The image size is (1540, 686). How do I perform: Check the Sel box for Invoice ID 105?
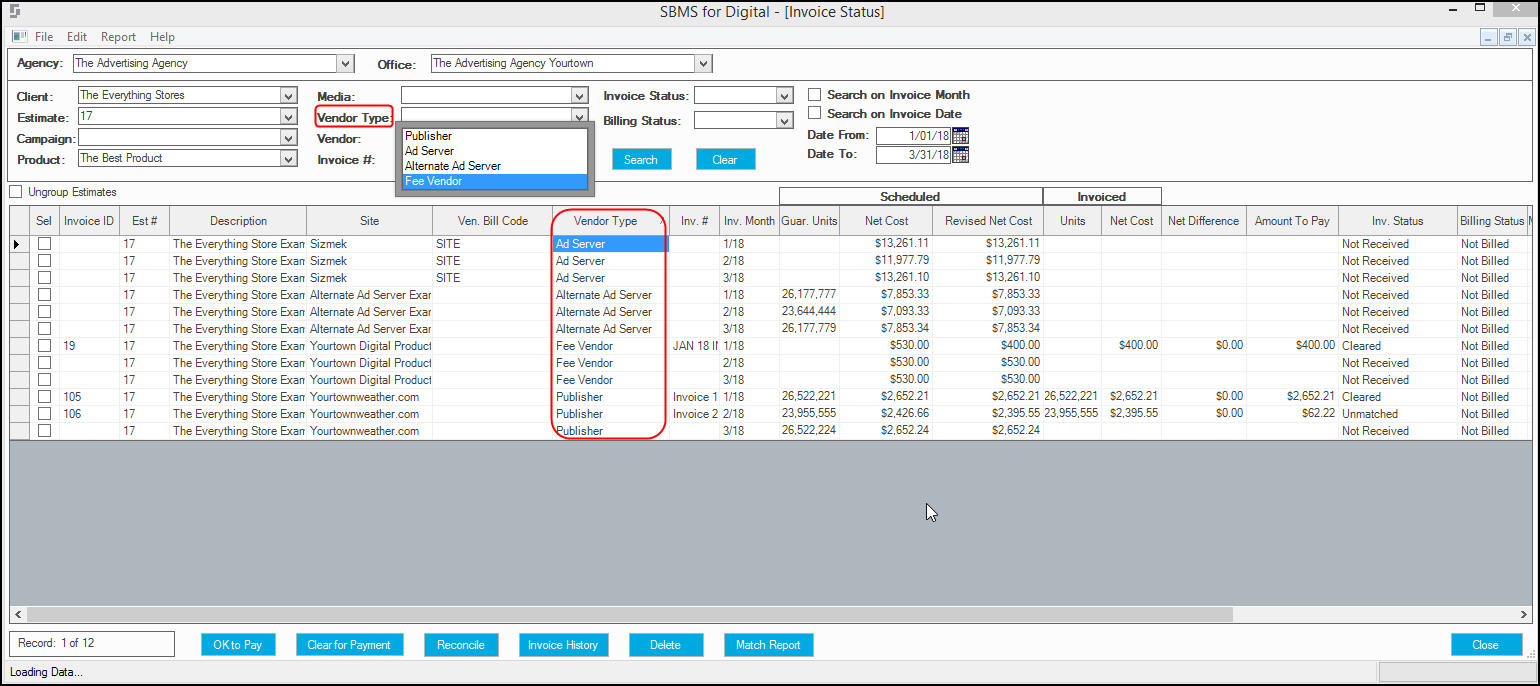(x=44, y=397)
